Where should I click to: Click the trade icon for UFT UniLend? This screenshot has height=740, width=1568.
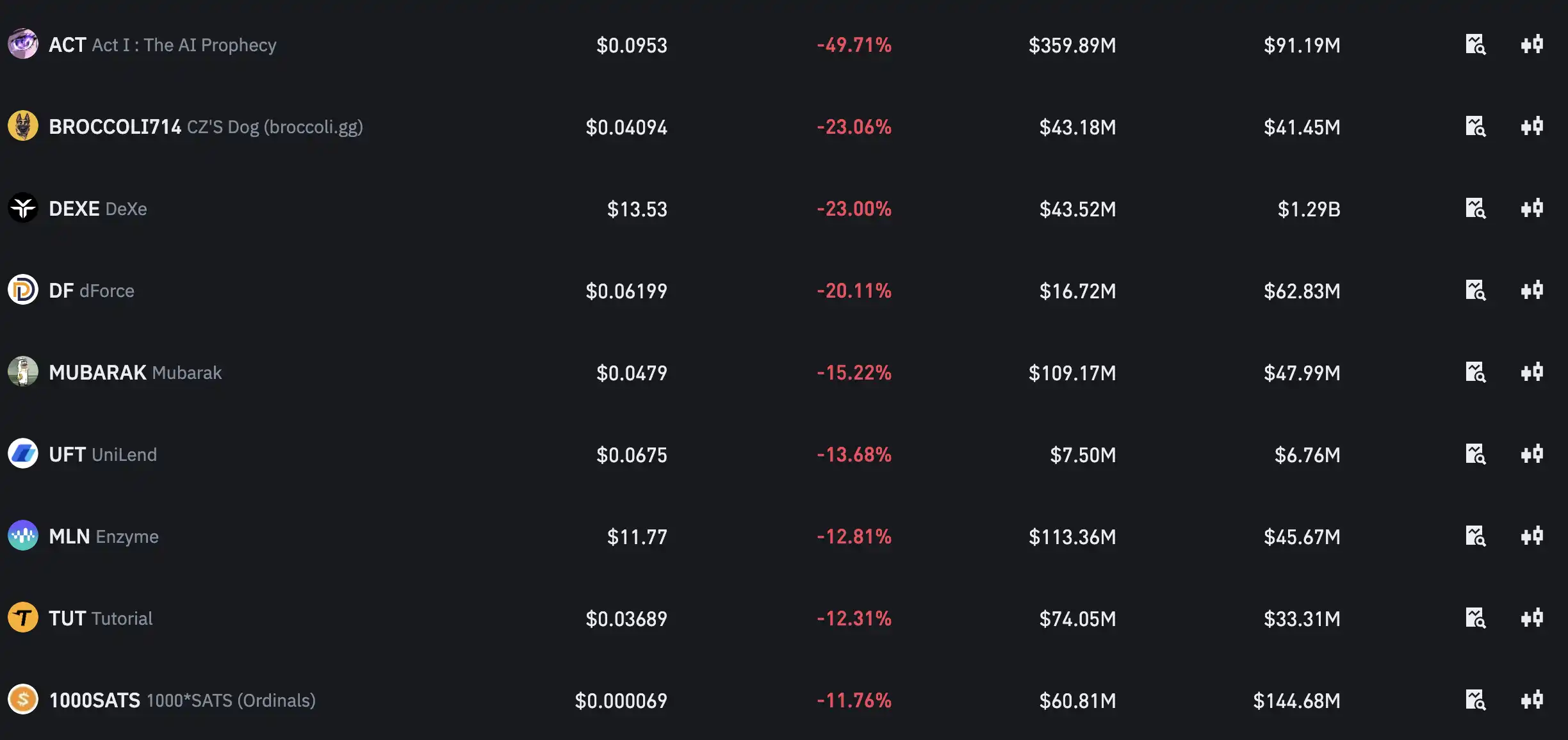tap(1532, 454)
